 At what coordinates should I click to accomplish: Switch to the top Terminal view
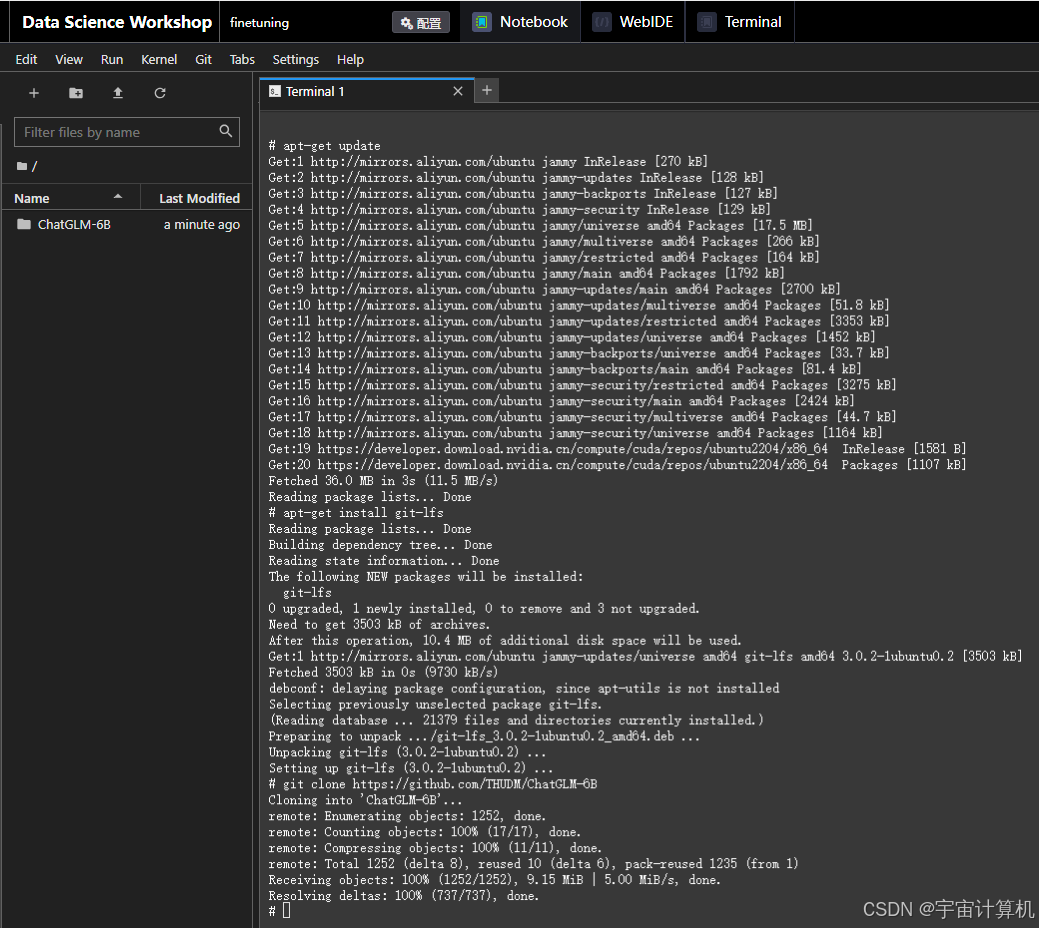click(740, 22)
